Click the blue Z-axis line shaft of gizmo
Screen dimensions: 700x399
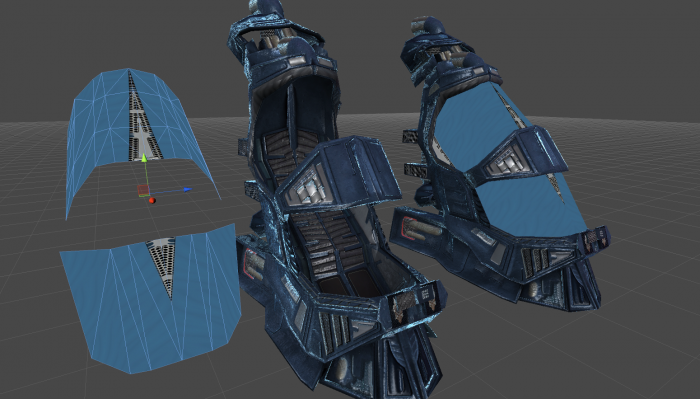(x=166, y=191)
